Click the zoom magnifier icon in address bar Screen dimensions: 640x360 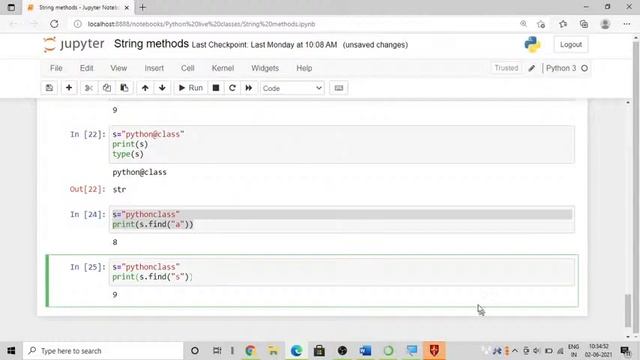pyautogui.click(x=523, y=24)
